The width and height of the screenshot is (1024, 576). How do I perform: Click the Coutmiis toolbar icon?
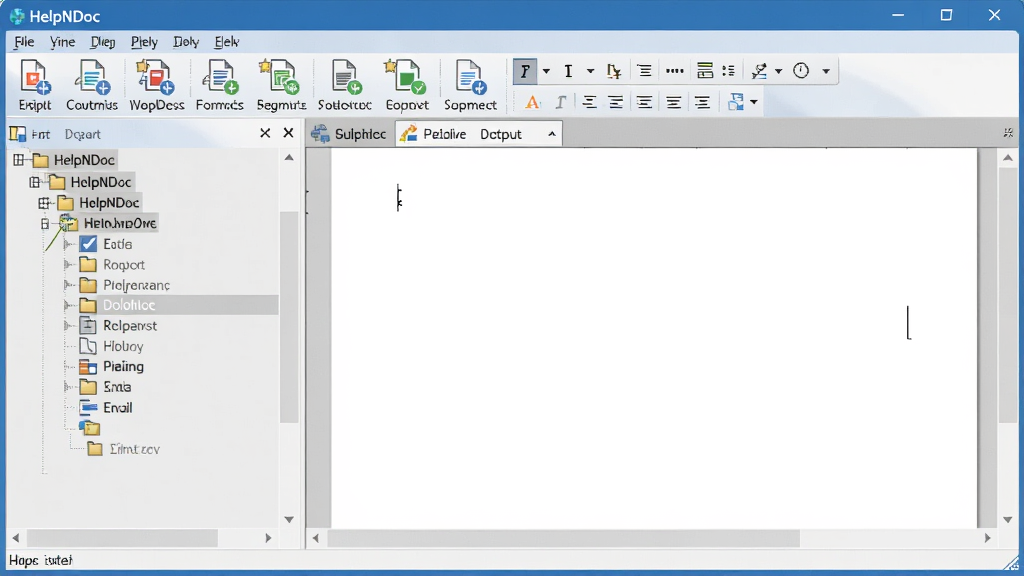coord(91,85)
